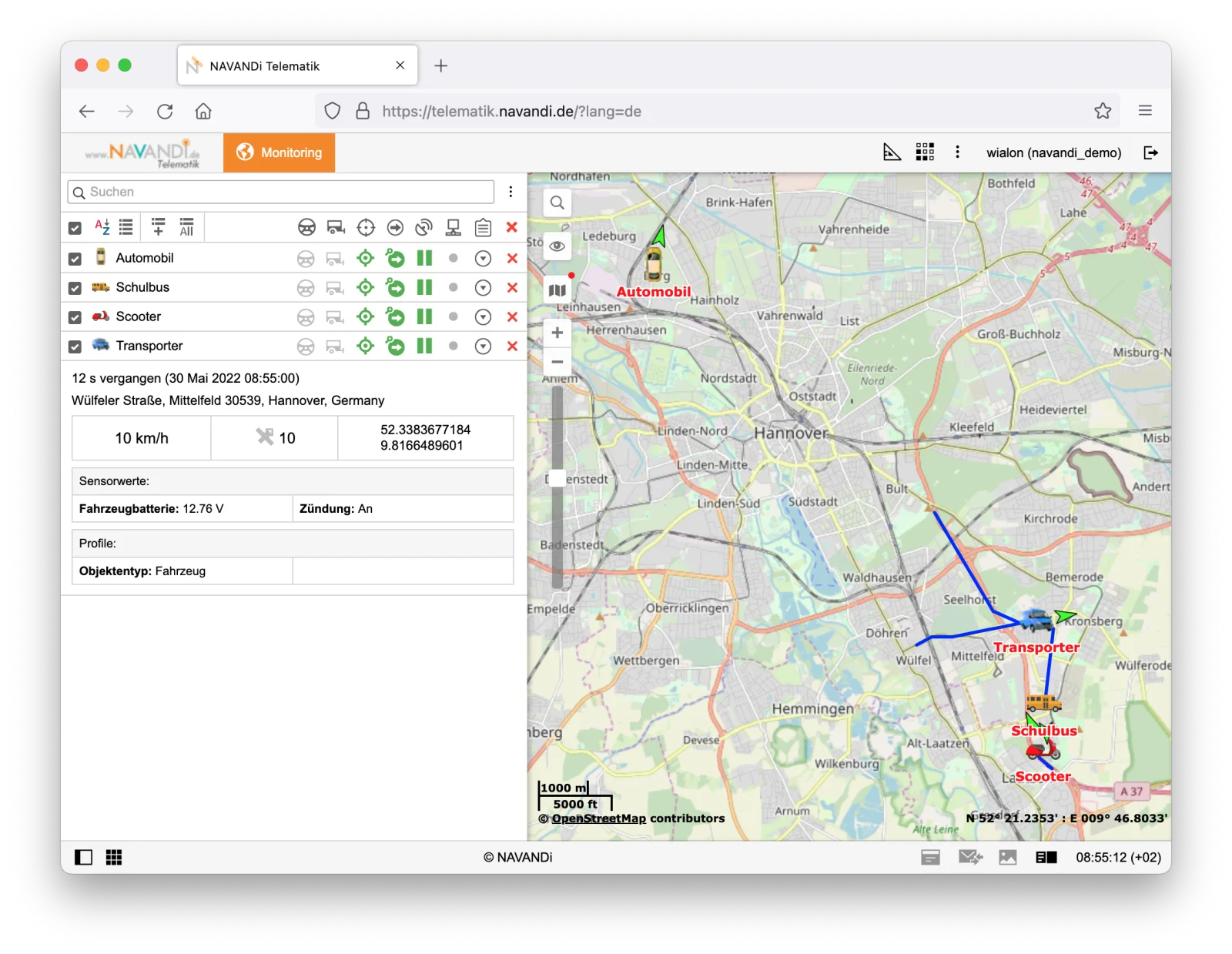1232x954 pixels.
Task: Toggle the sidebar layout icon in footer
Action: click(x=84, y=857)
